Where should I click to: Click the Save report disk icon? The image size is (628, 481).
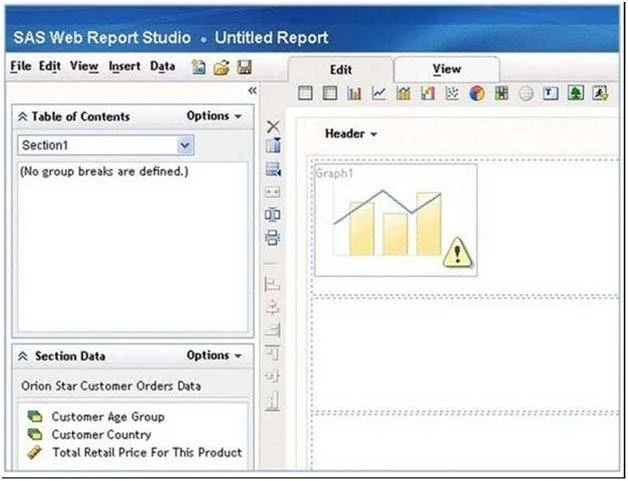pos(244,67)
